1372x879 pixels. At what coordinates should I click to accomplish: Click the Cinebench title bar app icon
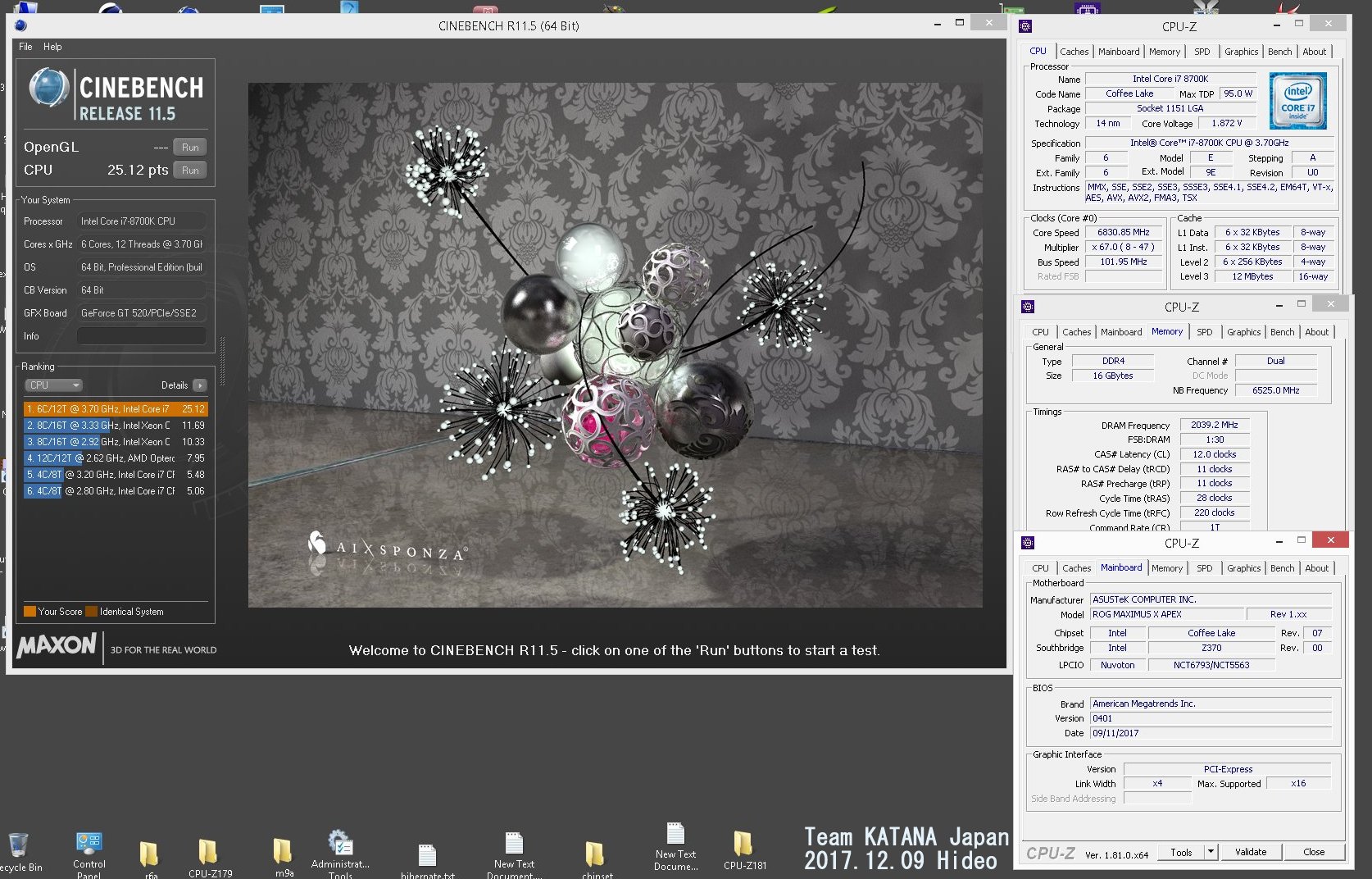[x=20, y=25]
